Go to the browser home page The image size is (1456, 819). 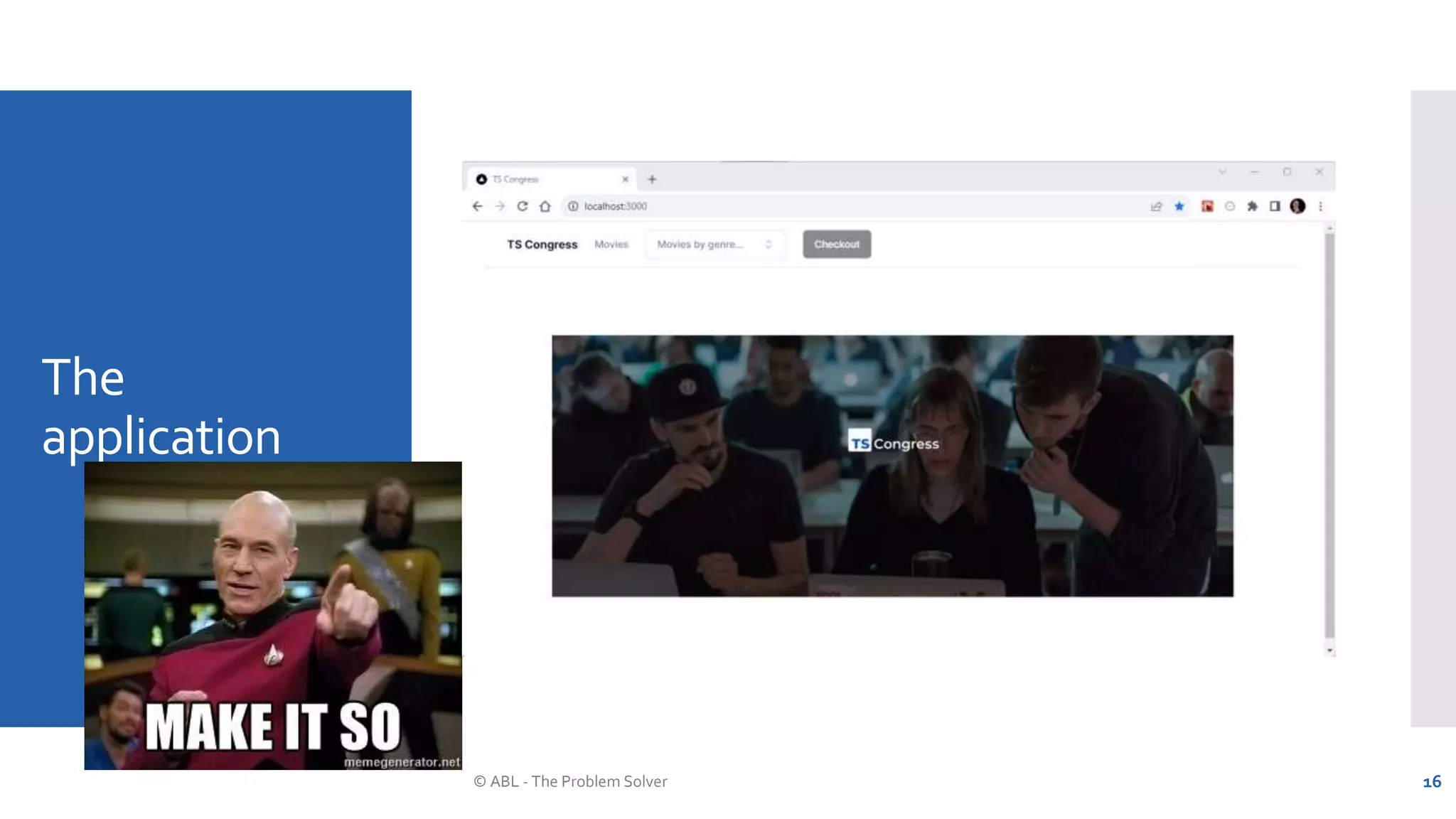tap(545, 206)
